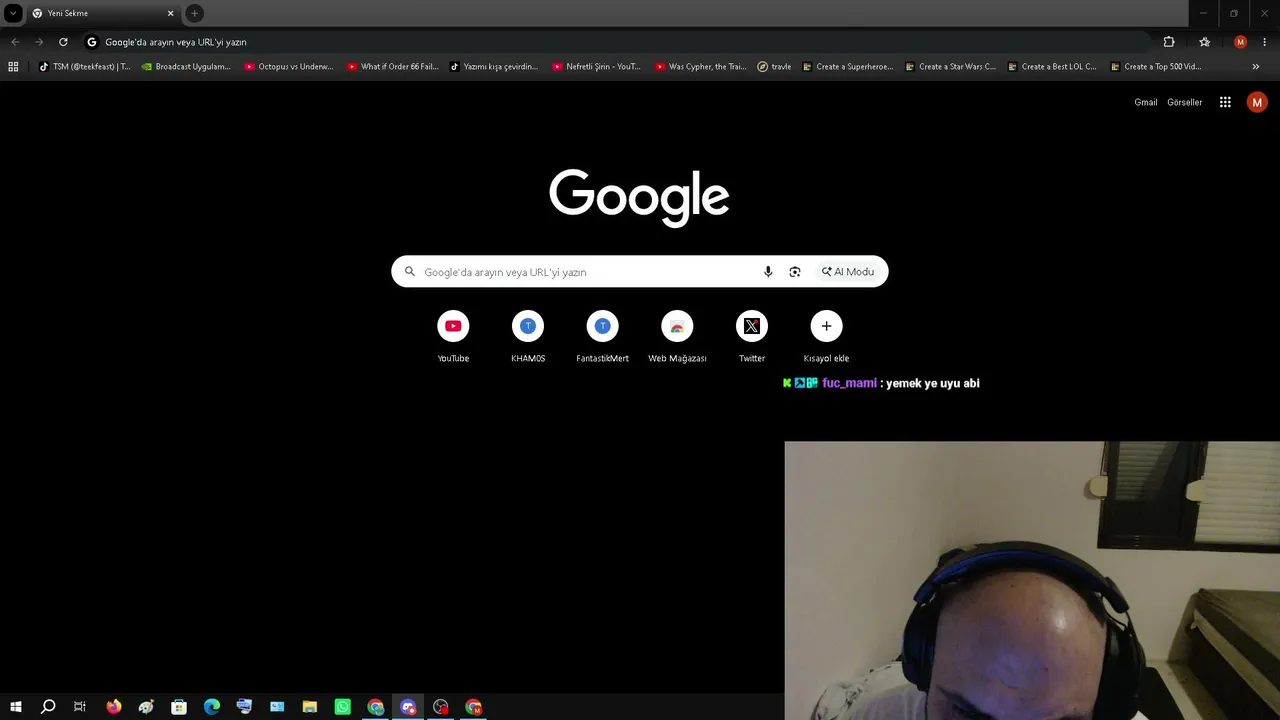The width and height of the screenshot is (1280, 720).
Task: Open the Gmail link
Action: click(x=1146, y=102)
